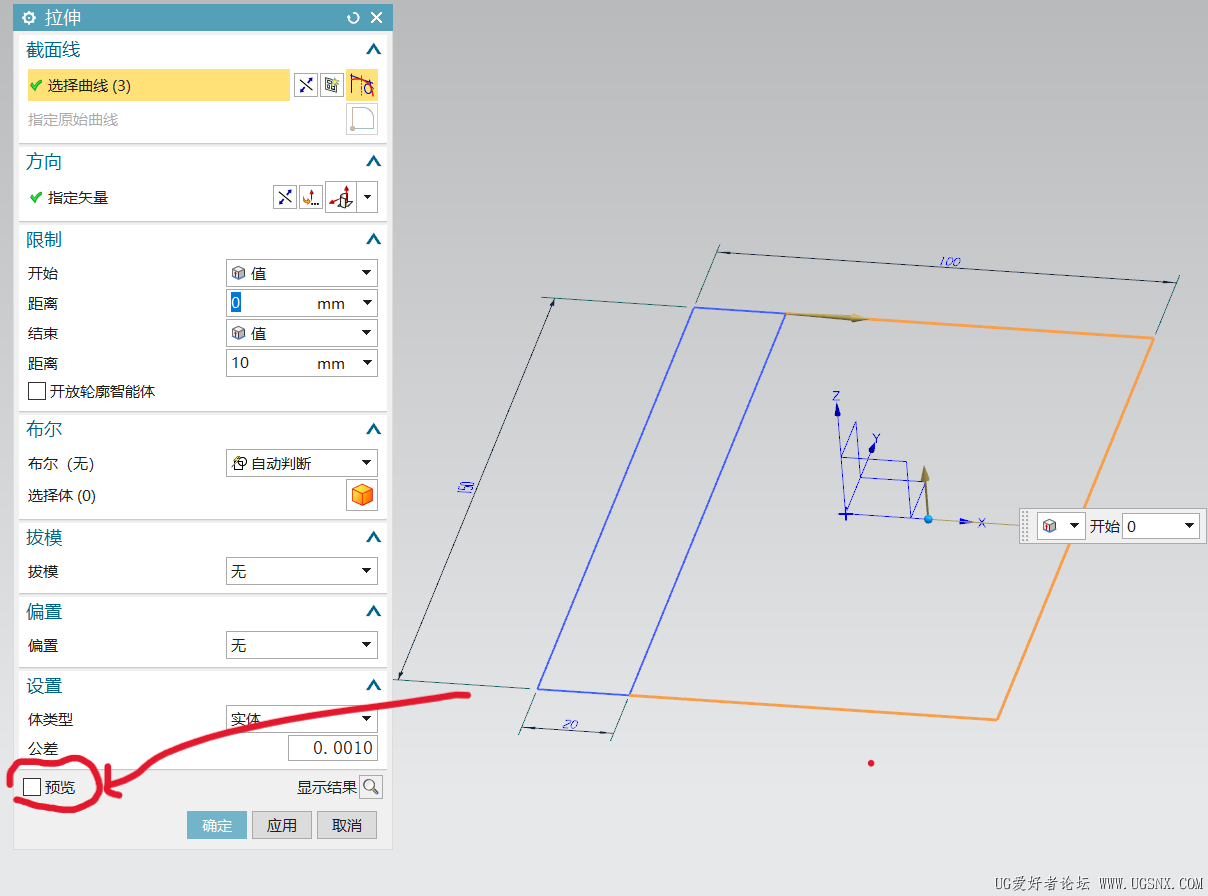The width and height of the screenshot is (1208, 896).
Task: Click the 公差 tolerance input field
Action: click(x=332, y=748)
